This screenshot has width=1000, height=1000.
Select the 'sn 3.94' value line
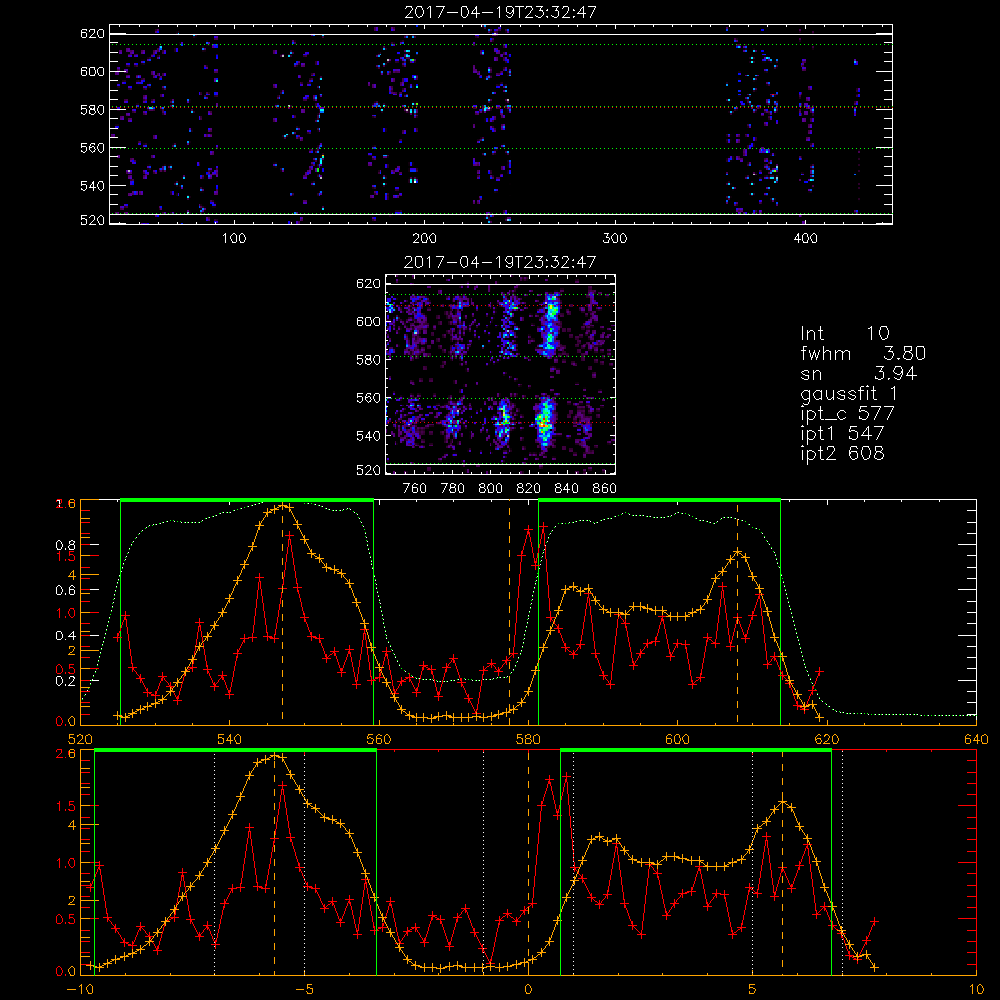click(x=858, y=373)
